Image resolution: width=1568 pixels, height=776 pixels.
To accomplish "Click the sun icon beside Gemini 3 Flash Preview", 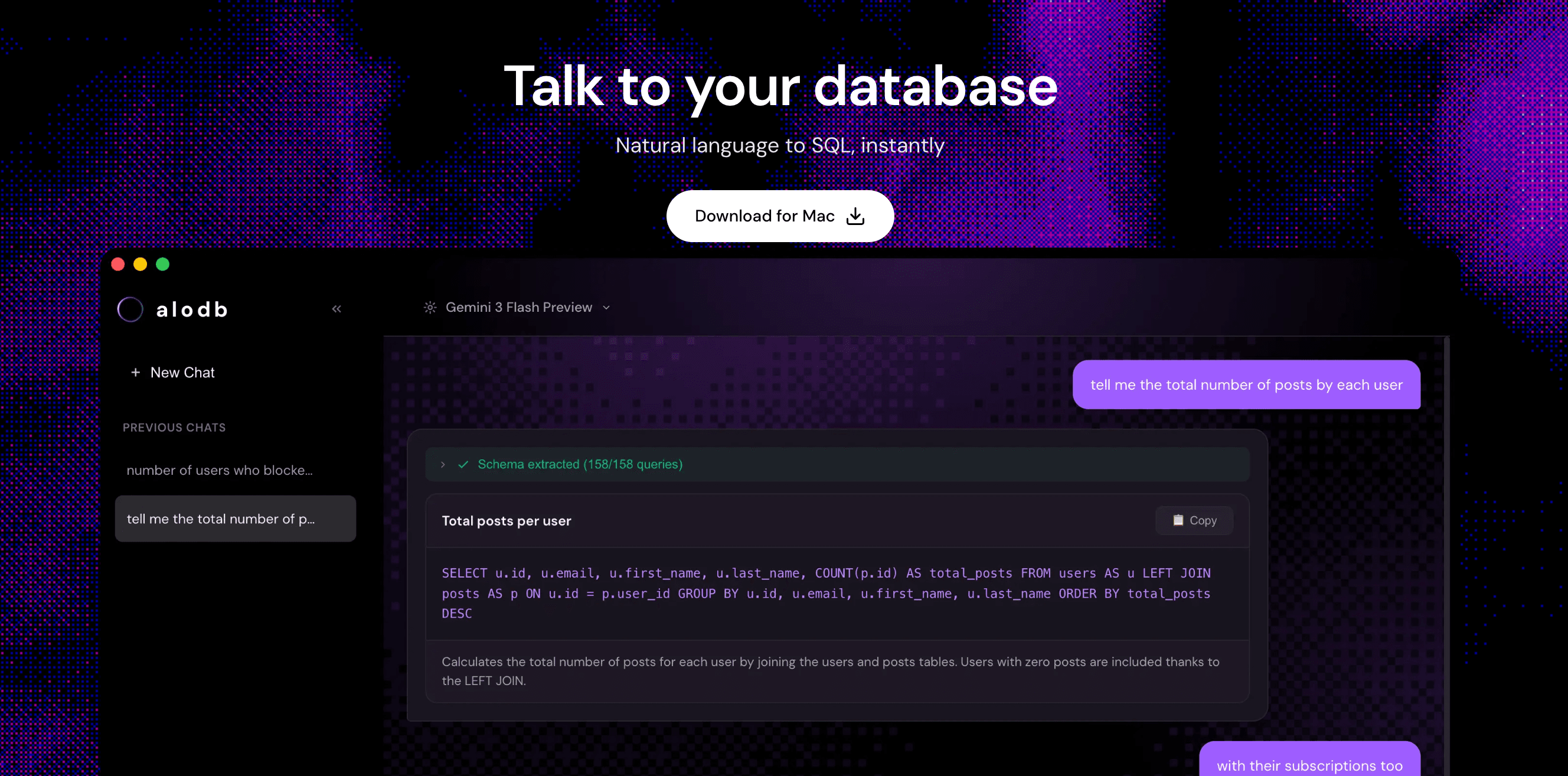I will [x=430, y=308].
